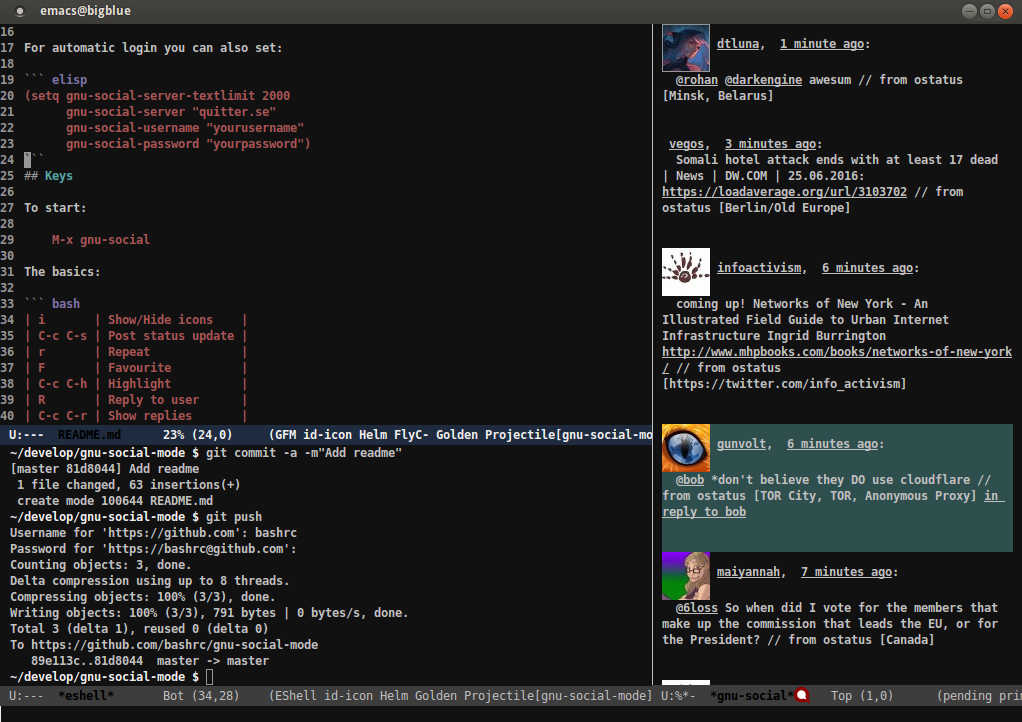Screen dimensions: 1022x722
Task: Click "For automatic login you can also set:" line
Action: tap(153, 48)
